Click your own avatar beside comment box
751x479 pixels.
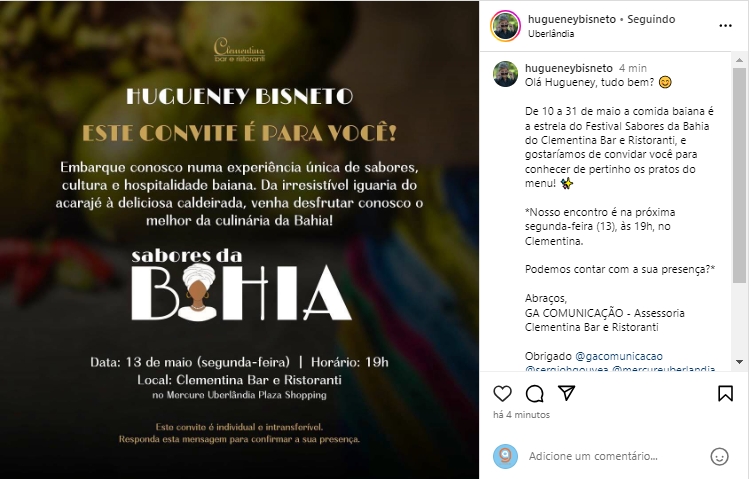[505, 456]
